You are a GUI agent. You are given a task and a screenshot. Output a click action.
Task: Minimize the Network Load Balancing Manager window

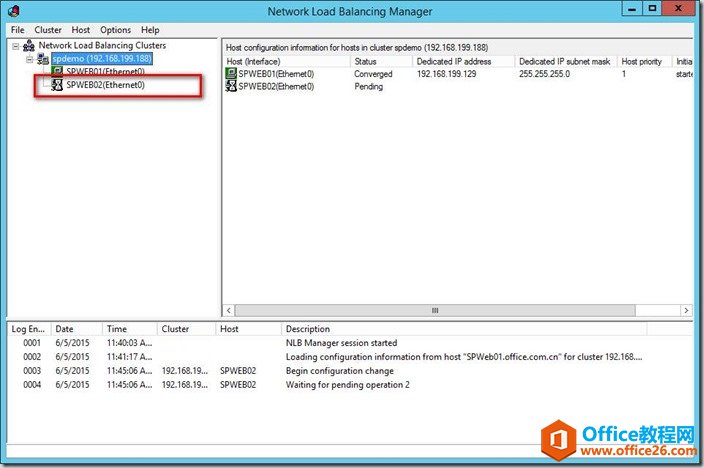pos(632,9)
